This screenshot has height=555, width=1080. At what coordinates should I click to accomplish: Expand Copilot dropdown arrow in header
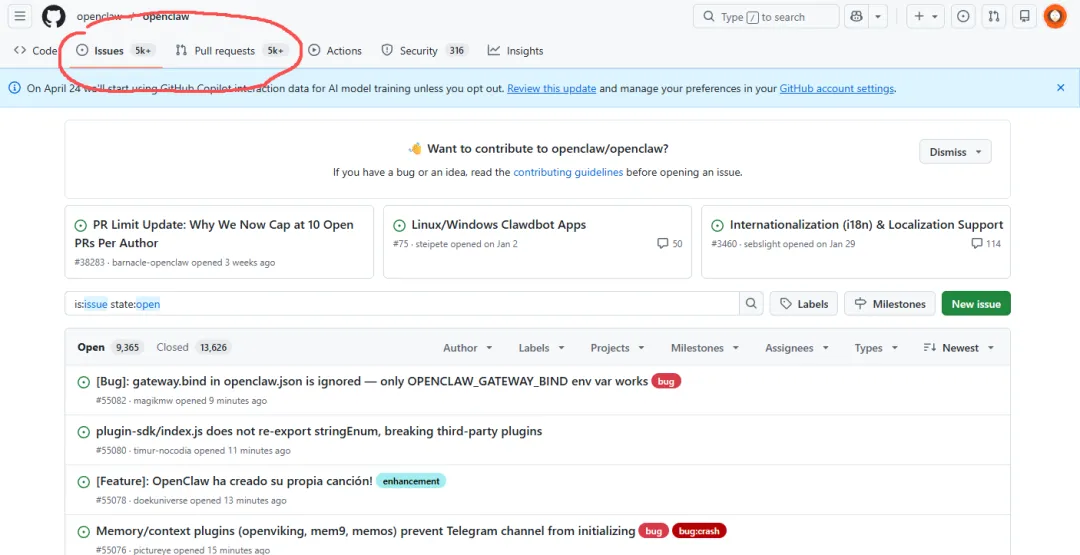(x=878, y=17)
